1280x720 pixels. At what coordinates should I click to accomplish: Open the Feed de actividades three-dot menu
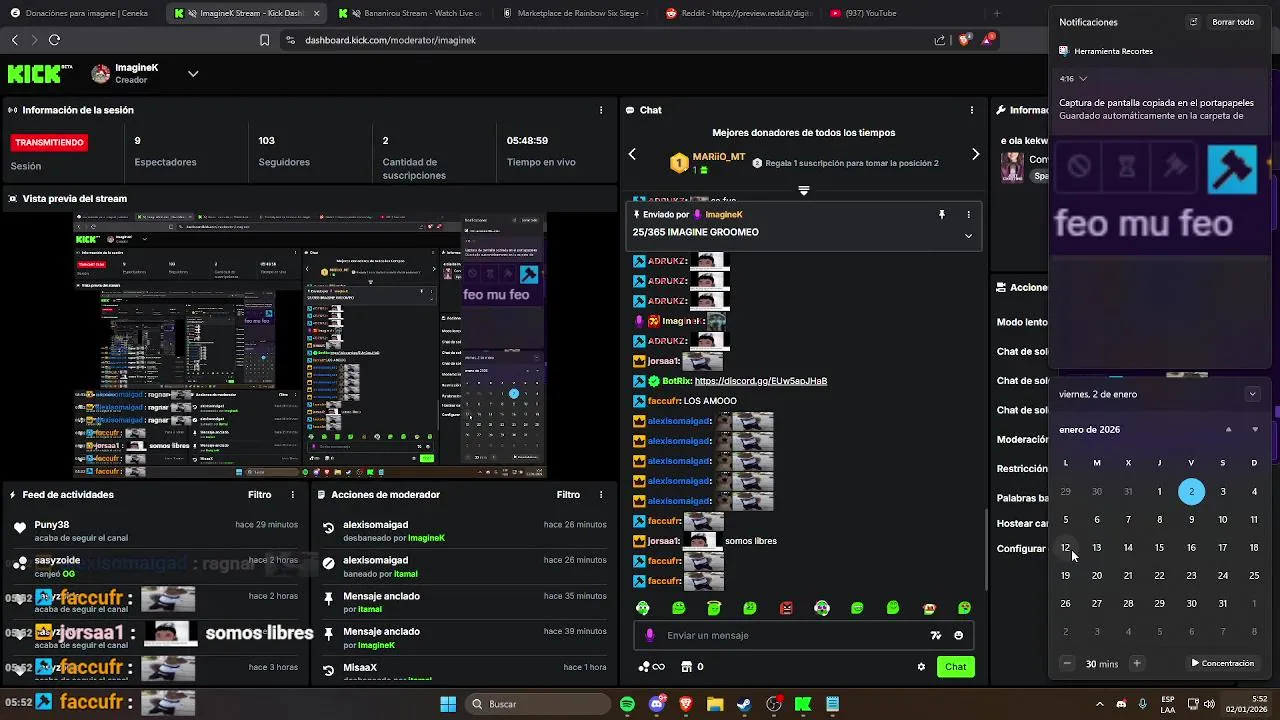pos(293,494)
